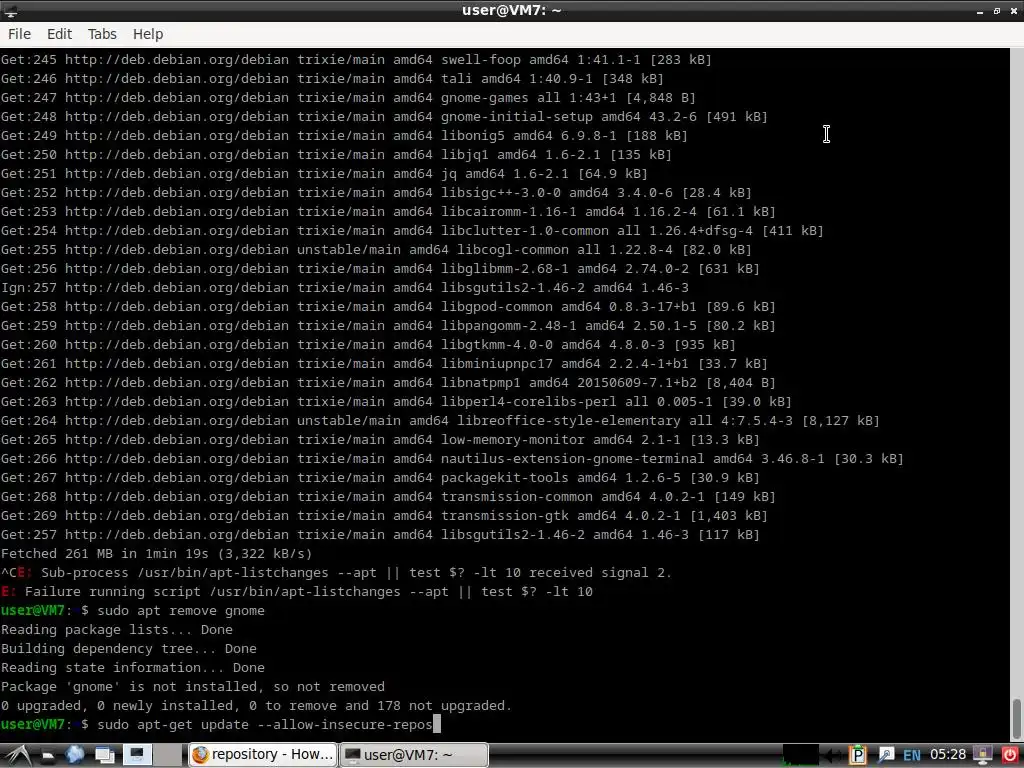The image size is (1024, 768).
Task: Click the 'Get:262' libnatpmp1 line
Action: pos(388,383)
